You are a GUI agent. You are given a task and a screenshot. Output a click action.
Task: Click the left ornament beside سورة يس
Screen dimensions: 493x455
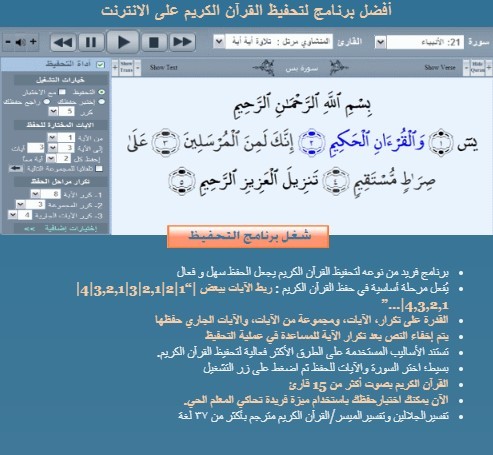click(x=264, y=68)
